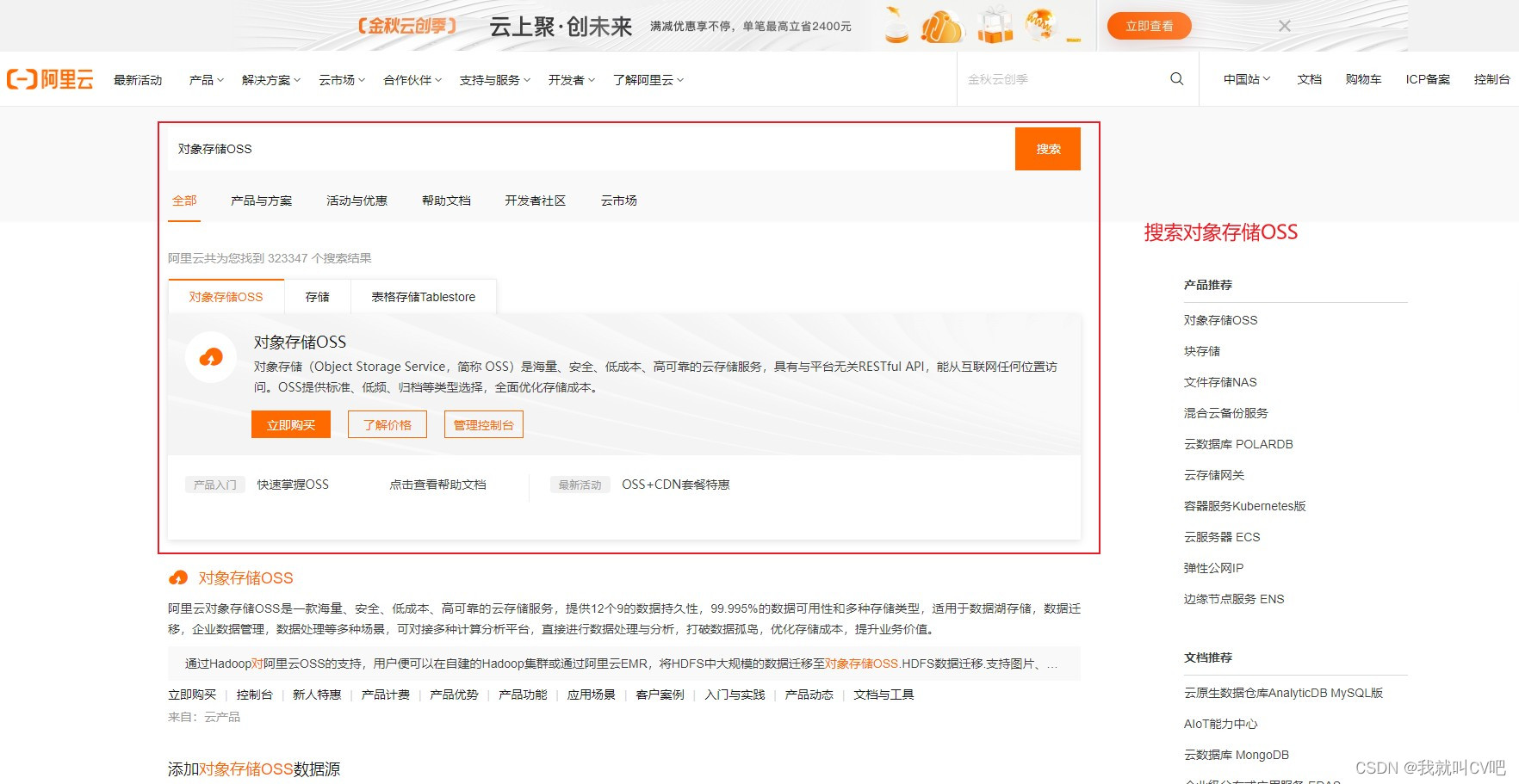Image resolution: width=1519 pixels, height=784 pixels.
Task: Click the search input containing 对象存储OSS
Action: pos(517,148)
